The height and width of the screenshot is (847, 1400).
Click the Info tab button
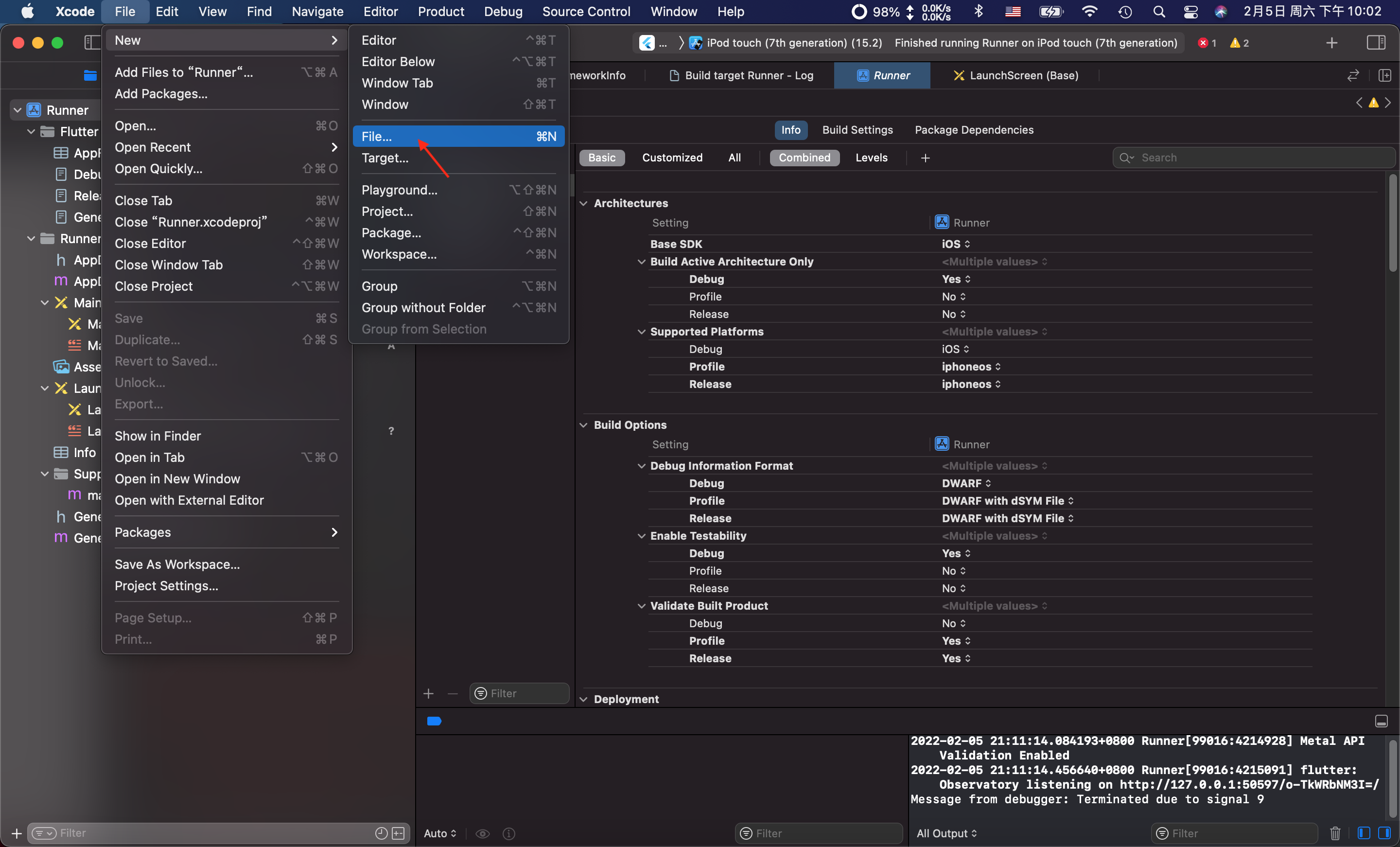790,130
